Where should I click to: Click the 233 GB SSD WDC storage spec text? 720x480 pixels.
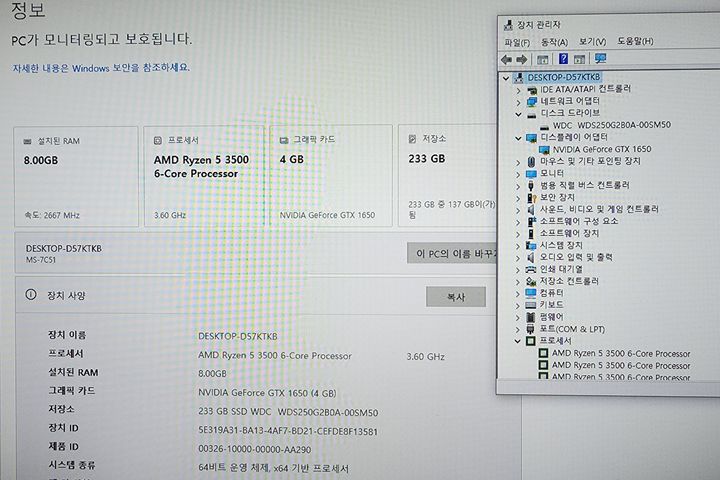coord(288,412)
